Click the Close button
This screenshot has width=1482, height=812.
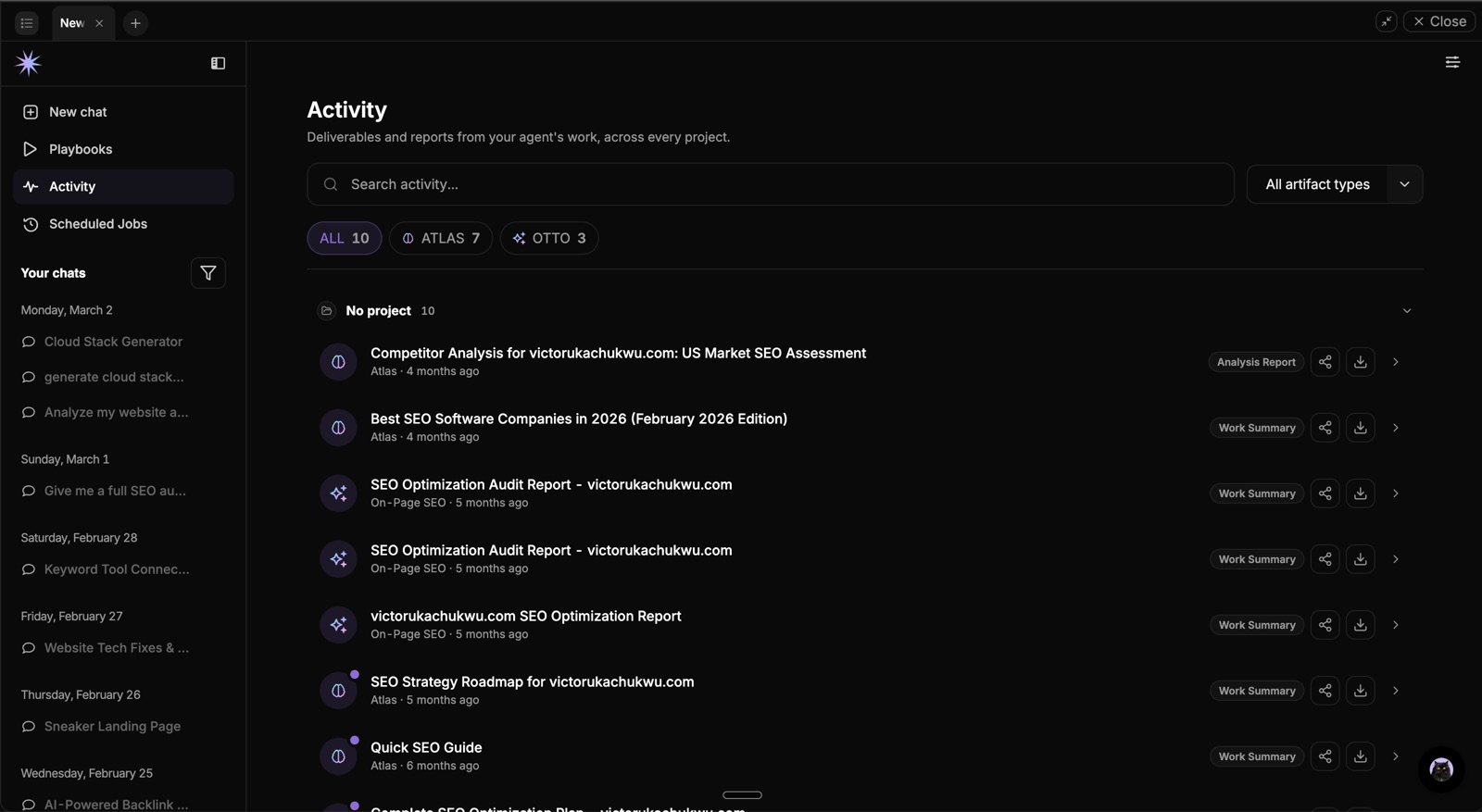(1439, 21)
